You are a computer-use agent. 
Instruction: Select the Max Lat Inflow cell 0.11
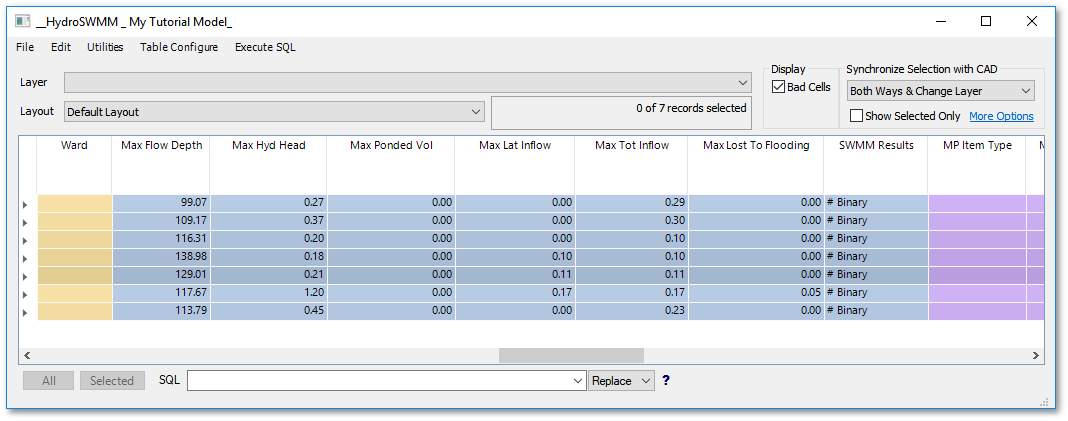click(x=515, y=275)
